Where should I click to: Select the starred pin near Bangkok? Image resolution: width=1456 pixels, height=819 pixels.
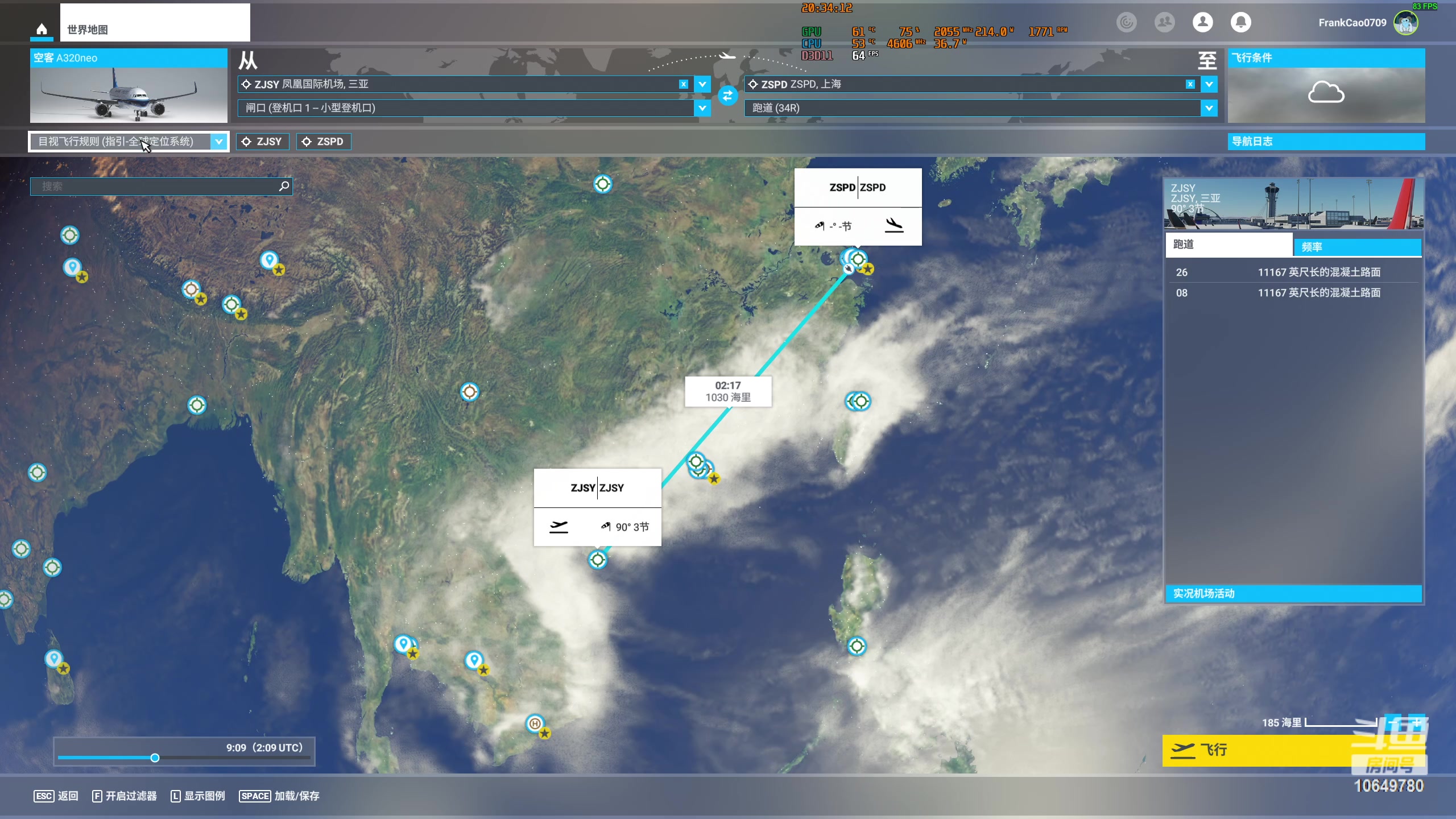[x=403, y=644]
